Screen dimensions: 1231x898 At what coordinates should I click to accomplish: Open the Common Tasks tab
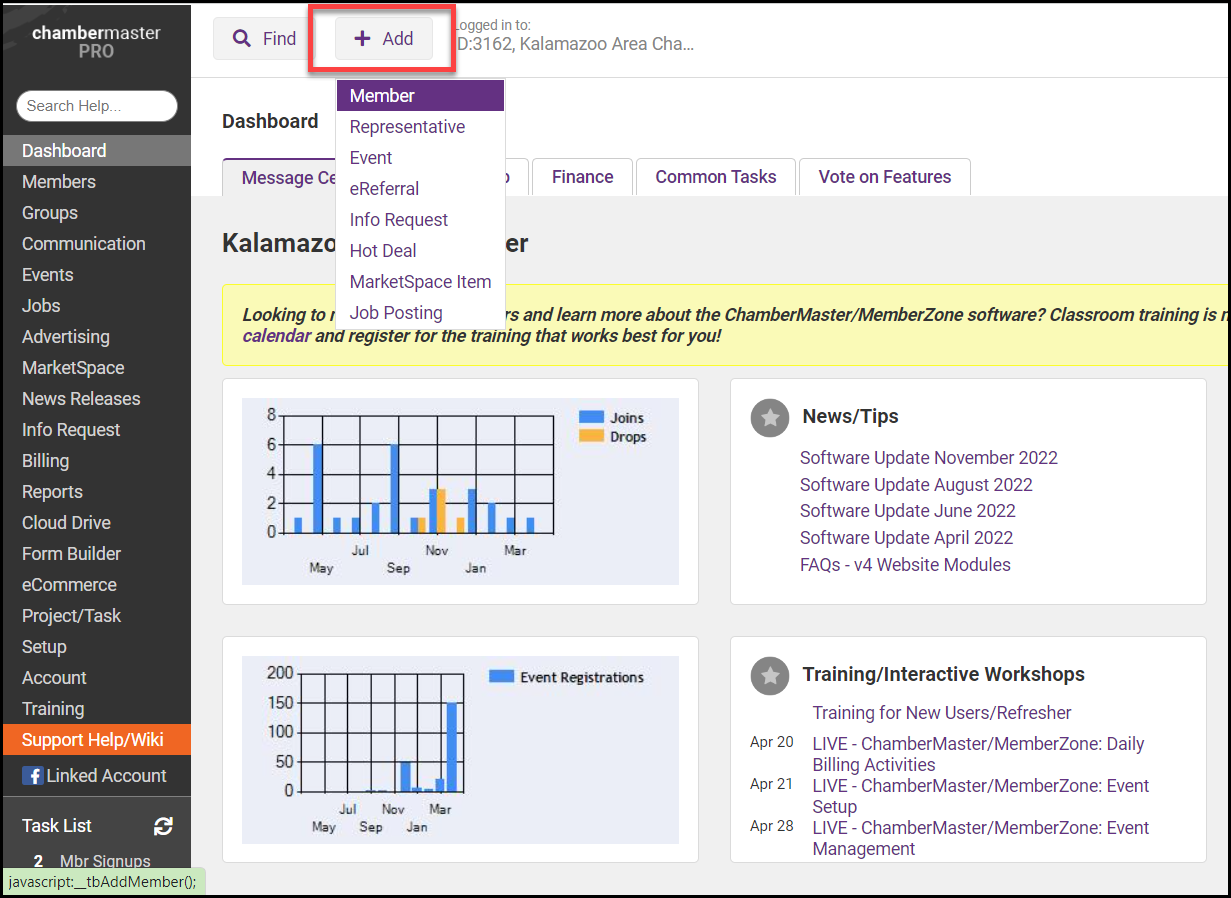715,177
